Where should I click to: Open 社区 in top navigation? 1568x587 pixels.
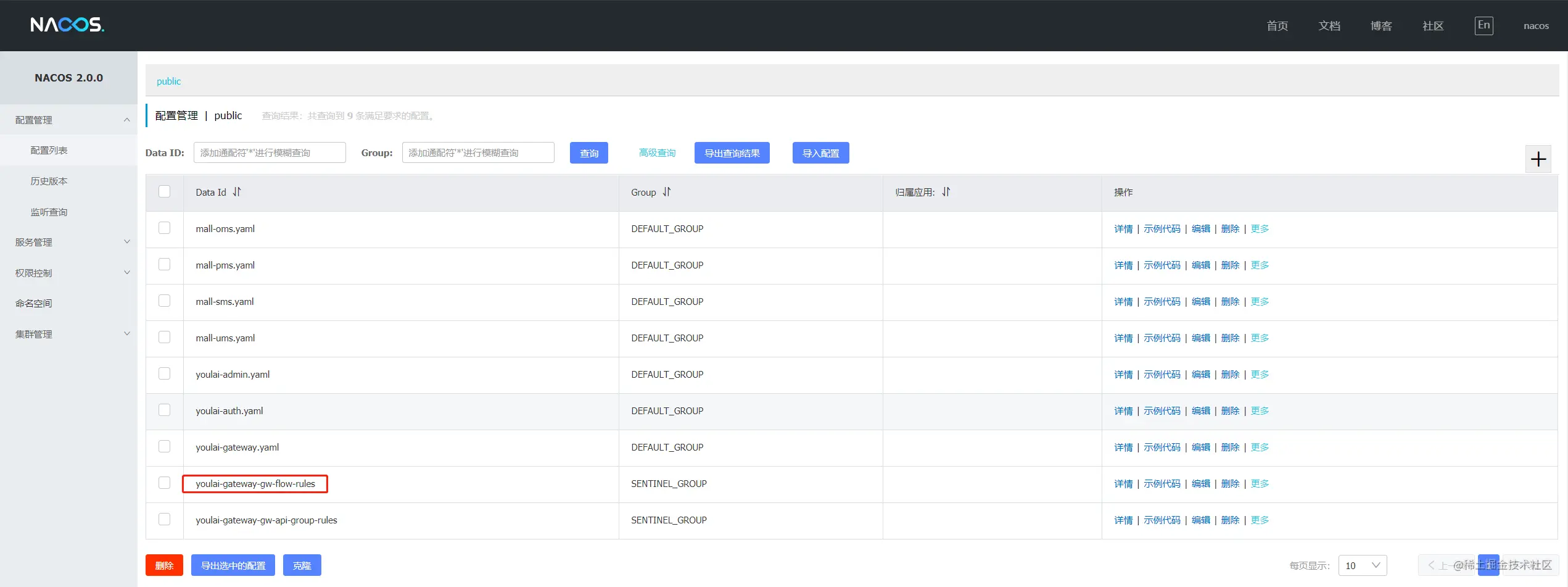click(1433, 26)
